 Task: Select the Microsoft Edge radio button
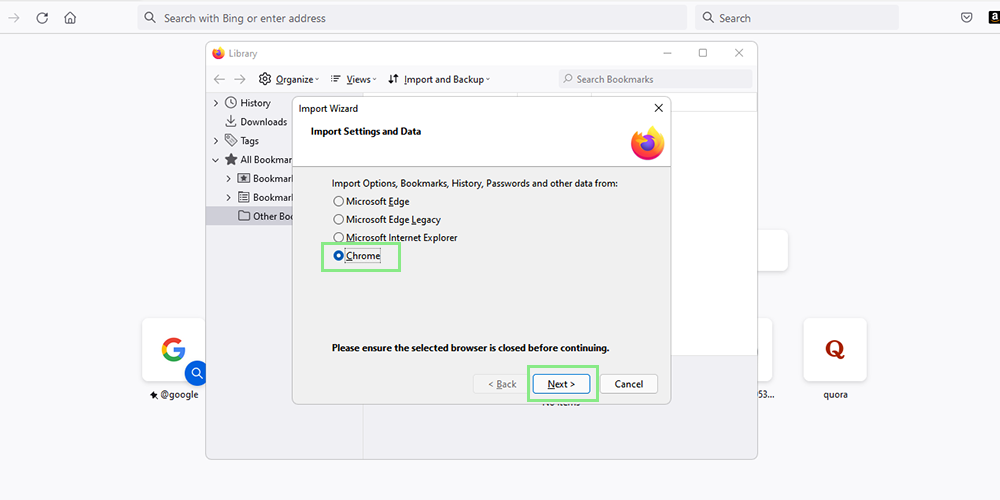pyautogui.click(x=339, y=202)
